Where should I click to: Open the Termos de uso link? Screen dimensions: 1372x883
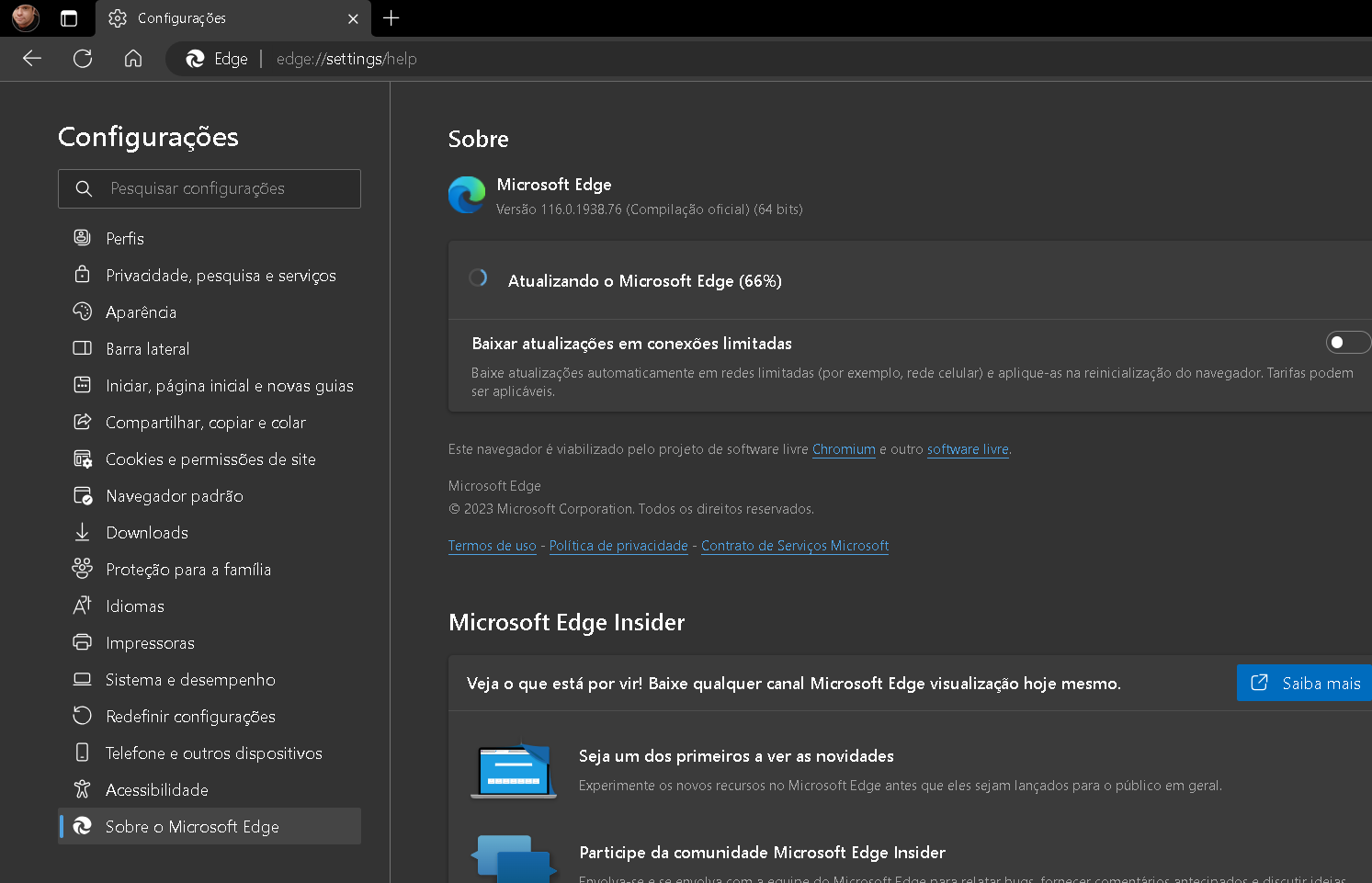coord(493,546)
